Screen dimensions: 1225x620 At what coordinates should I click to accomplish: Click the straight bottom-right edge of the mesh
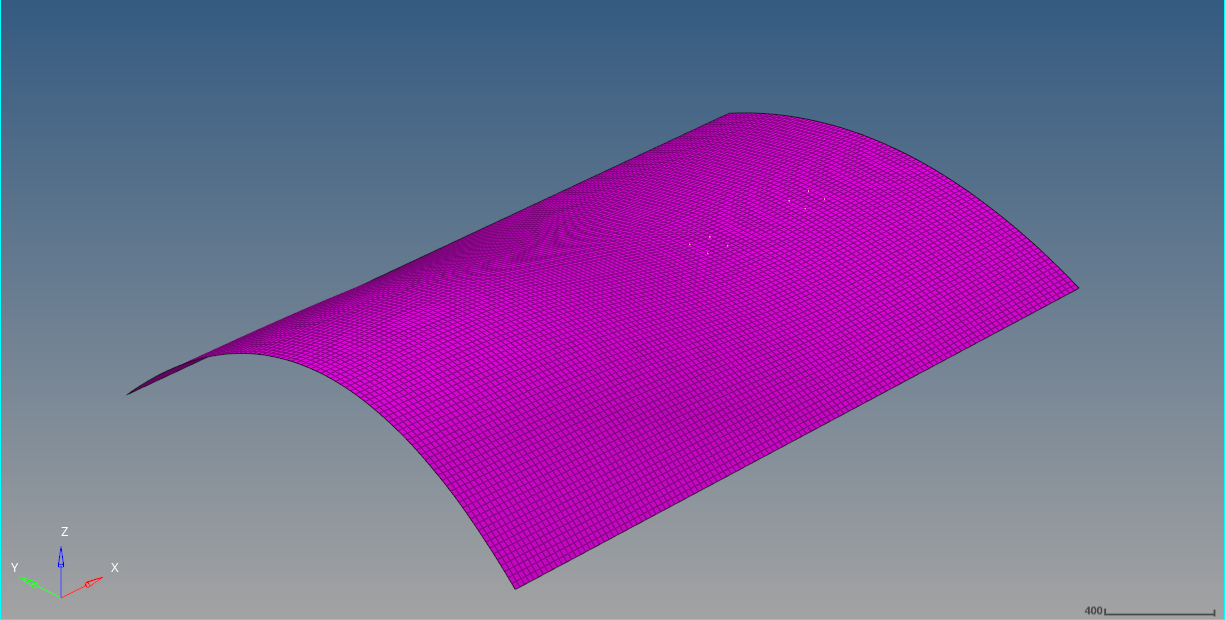pyautogui.click(x=800, y=436)
